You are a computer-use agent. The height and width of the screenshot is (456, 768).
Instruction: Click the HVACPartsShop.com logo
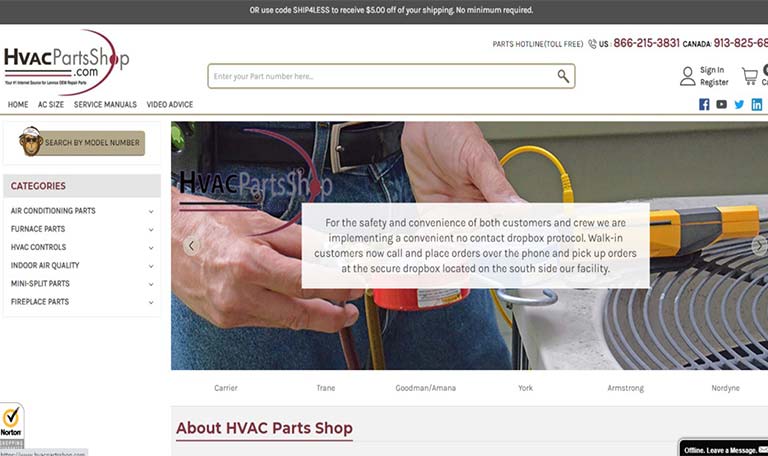click(67, 63)
